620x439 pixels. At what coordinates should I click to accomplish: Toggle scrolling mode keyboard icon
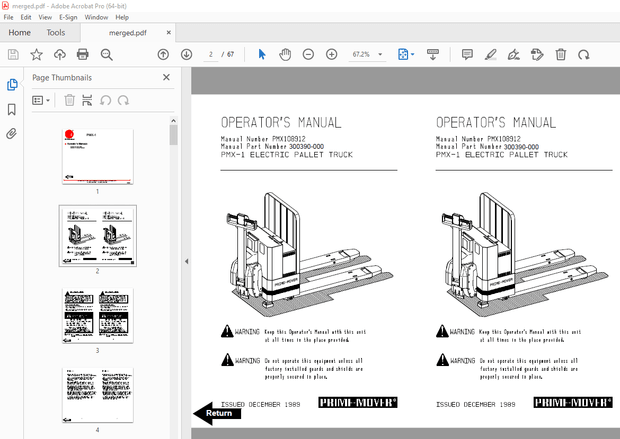pyautogui.click(x=433, y=54)
